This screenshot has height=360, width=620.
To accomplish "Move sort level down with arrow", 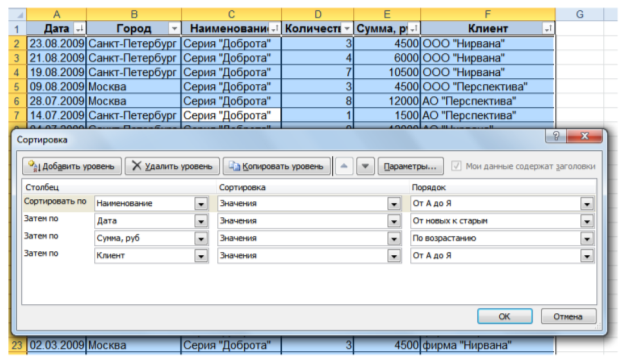I will pos(365,166).
